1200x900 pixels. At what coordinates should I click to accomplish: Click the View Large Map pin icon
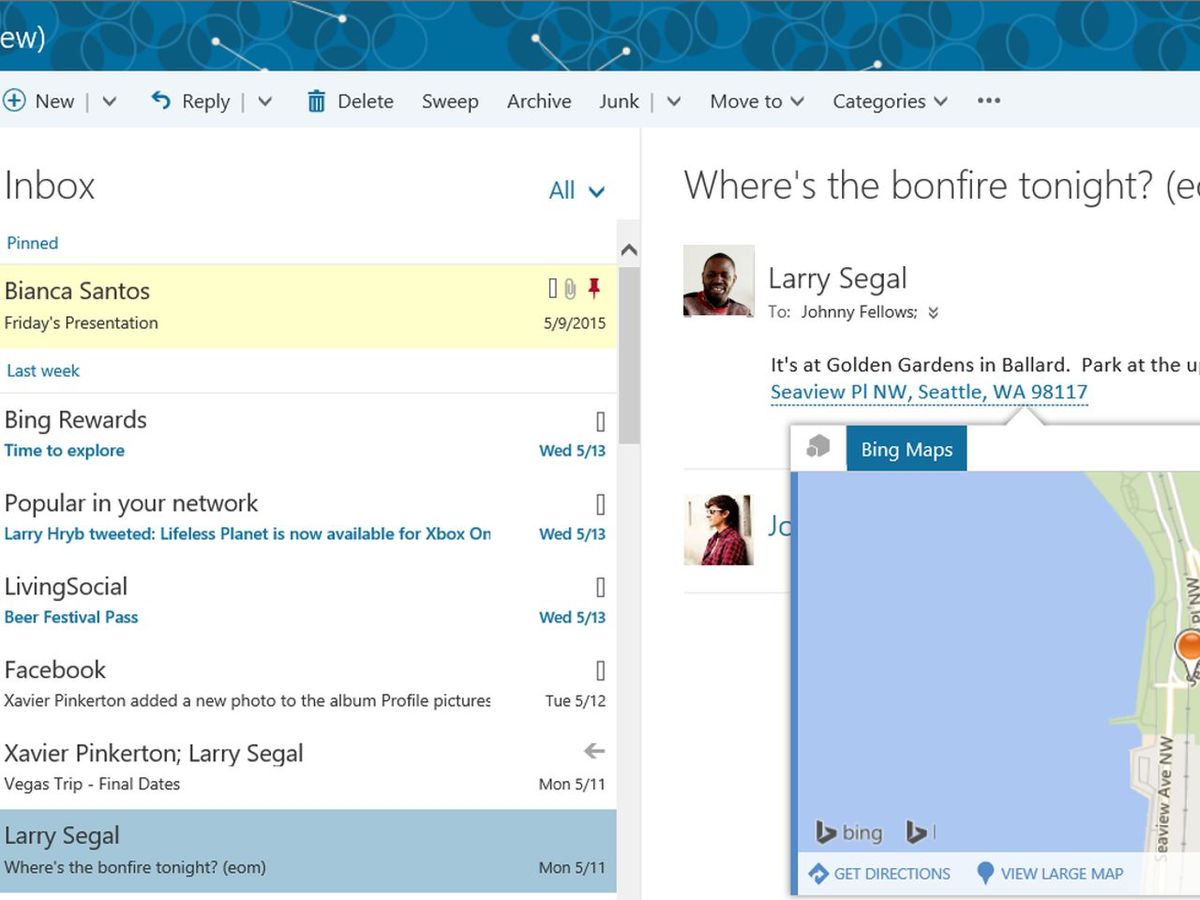pos(985,873)
